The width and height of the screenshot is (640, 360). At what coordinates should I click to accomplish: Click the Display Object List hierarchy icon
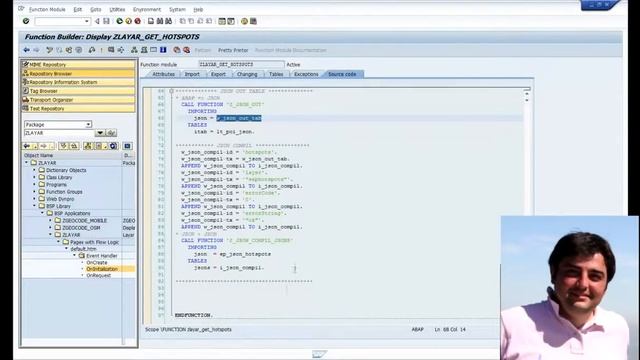point(134,50)
